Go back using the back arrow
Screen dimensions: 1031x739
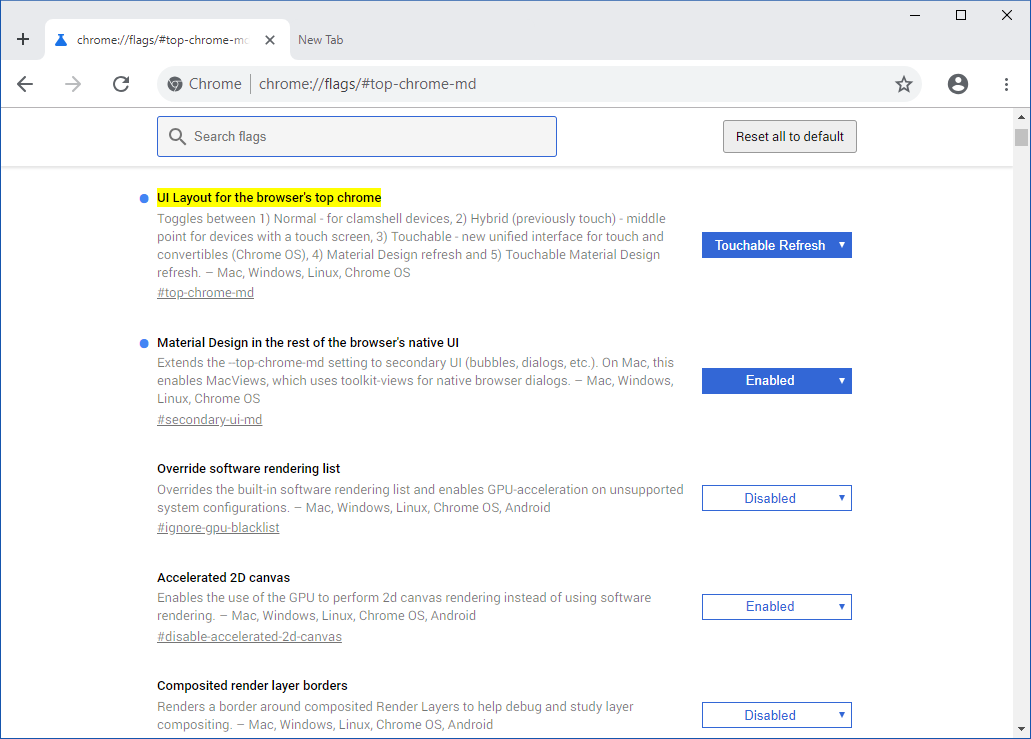[25, 84]
